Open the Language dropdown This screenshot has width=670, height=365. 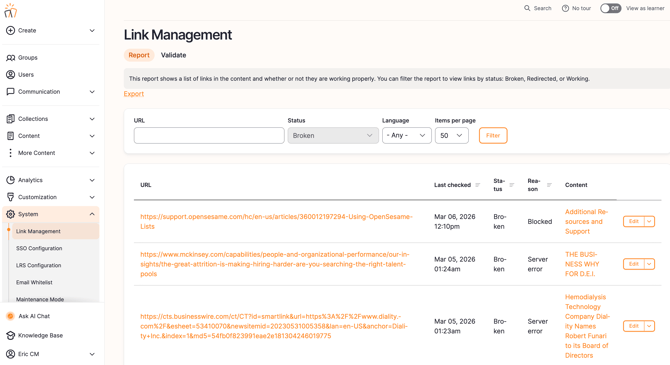point(406,135)
